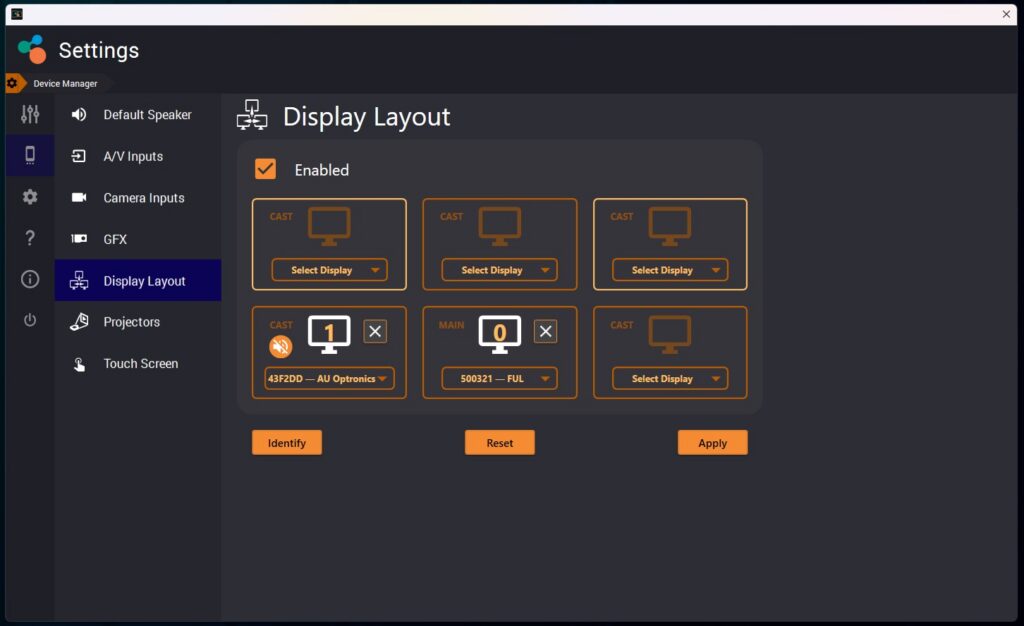
Task: Open Select Display dropdown in top-left cast tile
Action: [x=329, y=270]
